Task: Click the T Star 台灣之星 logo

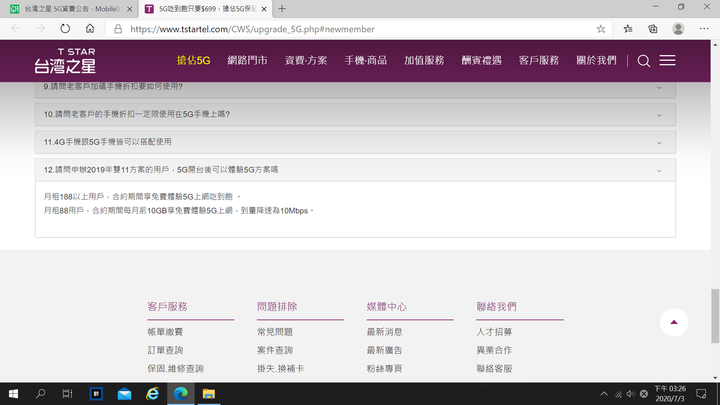Action: click(x=65, y=61)
